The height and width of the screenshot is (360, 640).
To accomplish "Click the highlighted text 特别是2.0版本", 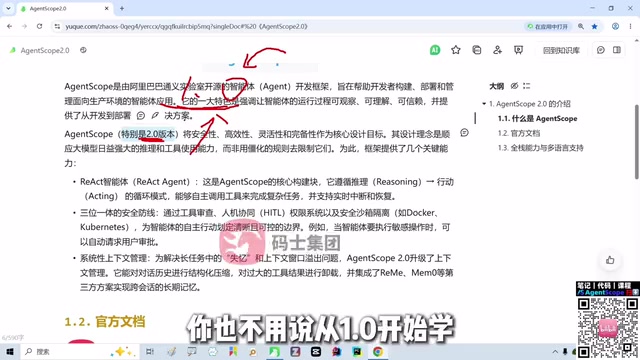I will pos(148,134).
